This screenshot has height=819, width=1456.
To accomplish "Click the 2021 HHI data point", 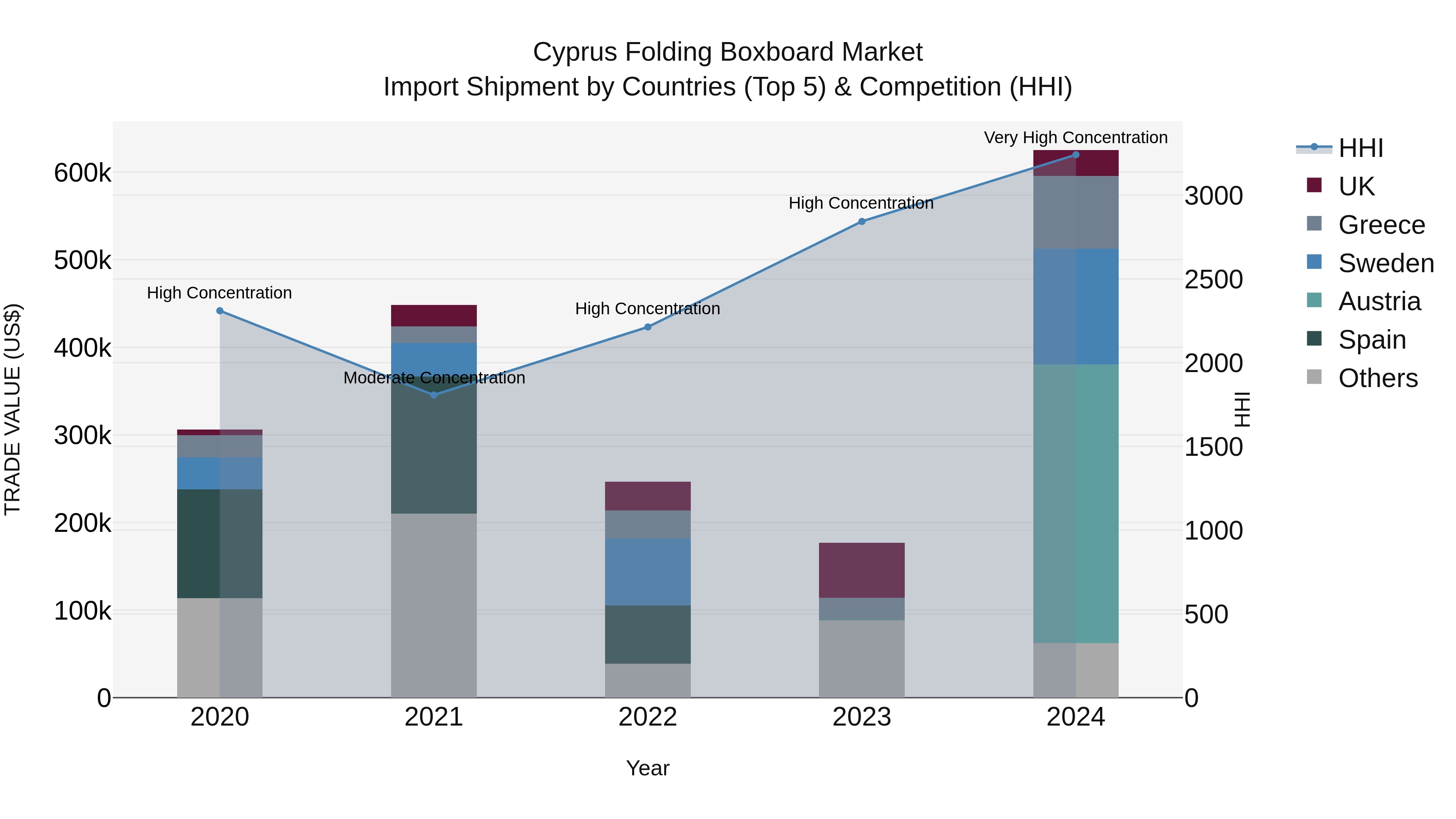I will coord(434,395).
